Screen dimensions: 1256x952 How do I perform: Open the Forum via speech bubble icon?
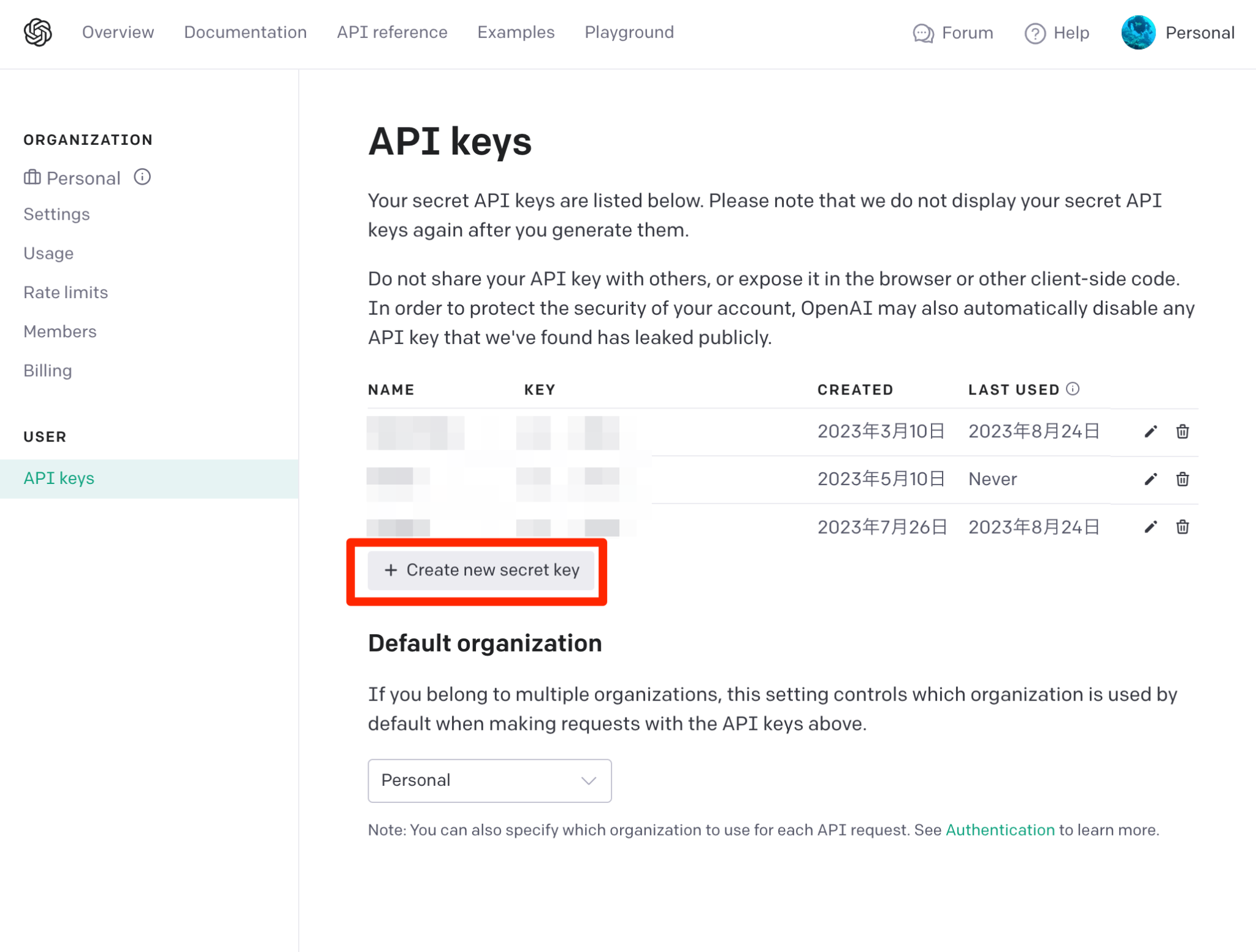pyautogui.click(x=923, y=33)
